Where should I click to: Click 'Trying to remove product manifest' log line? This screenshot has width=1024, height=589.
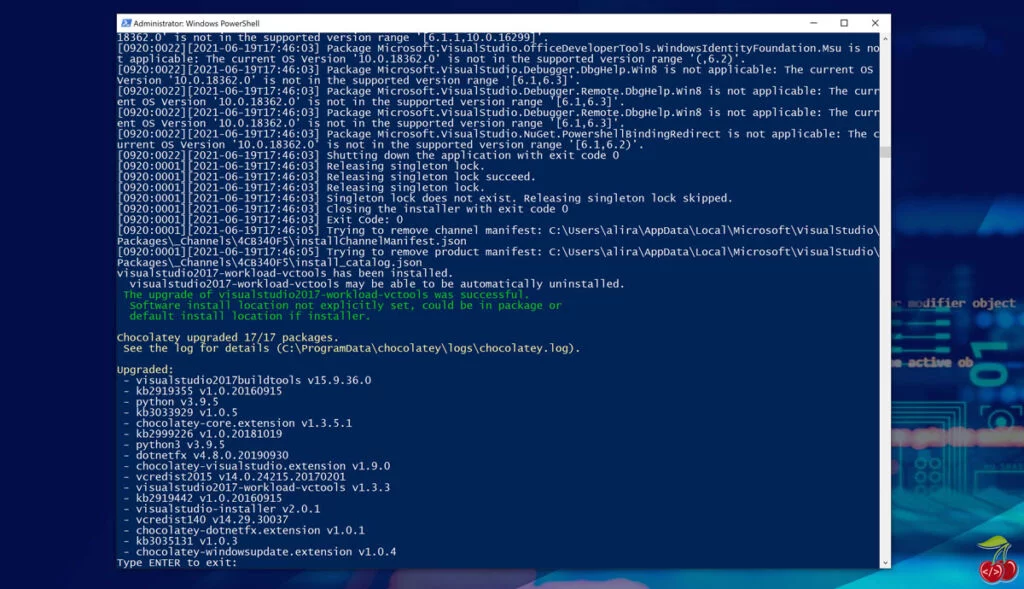tap(498, 252)
